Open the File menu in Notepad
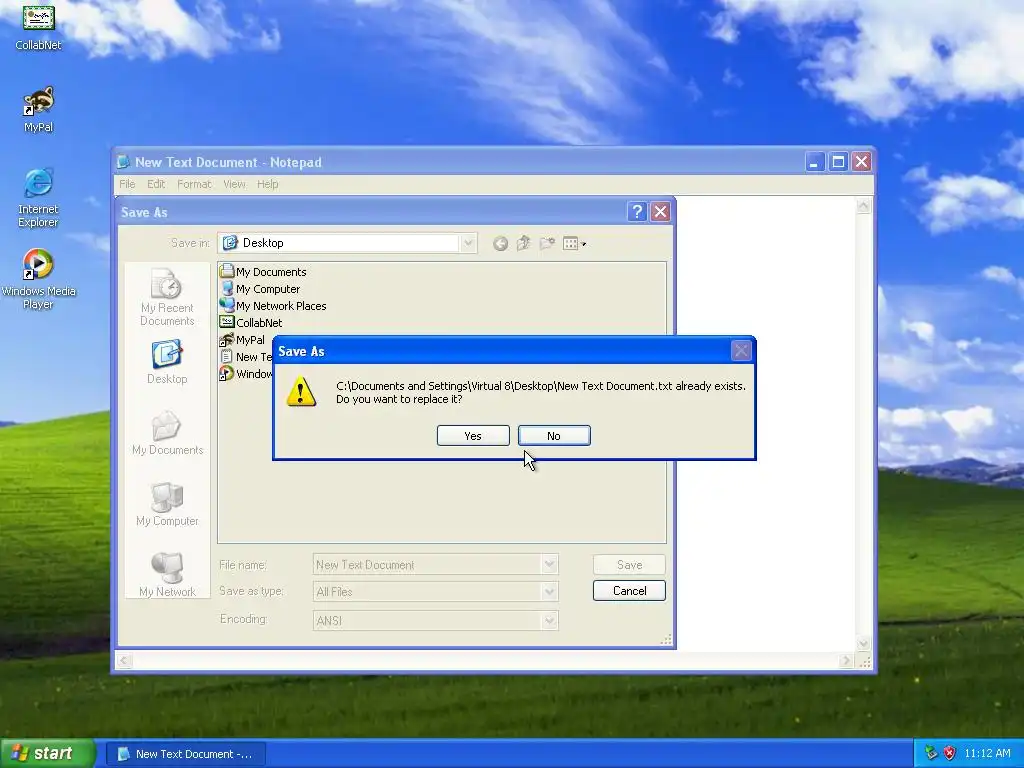The height and width of the screenshot is (768, 1024). (127, 184)
